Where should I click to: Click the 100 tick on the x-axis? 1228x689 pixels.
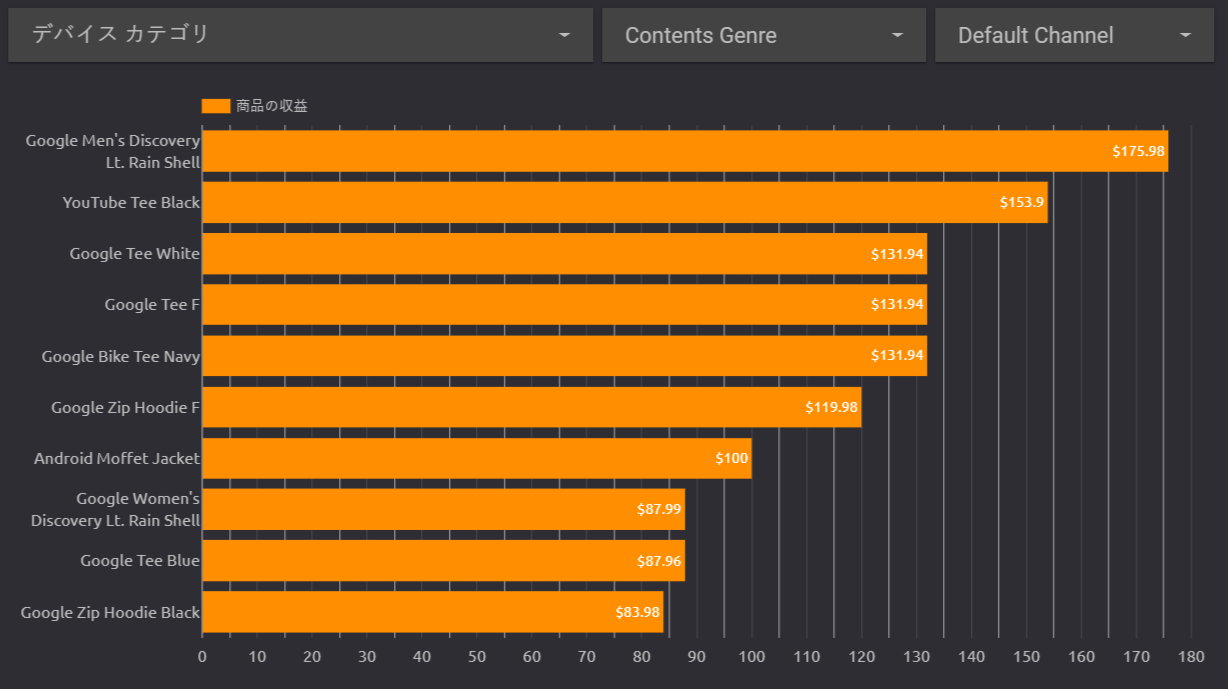752,657
